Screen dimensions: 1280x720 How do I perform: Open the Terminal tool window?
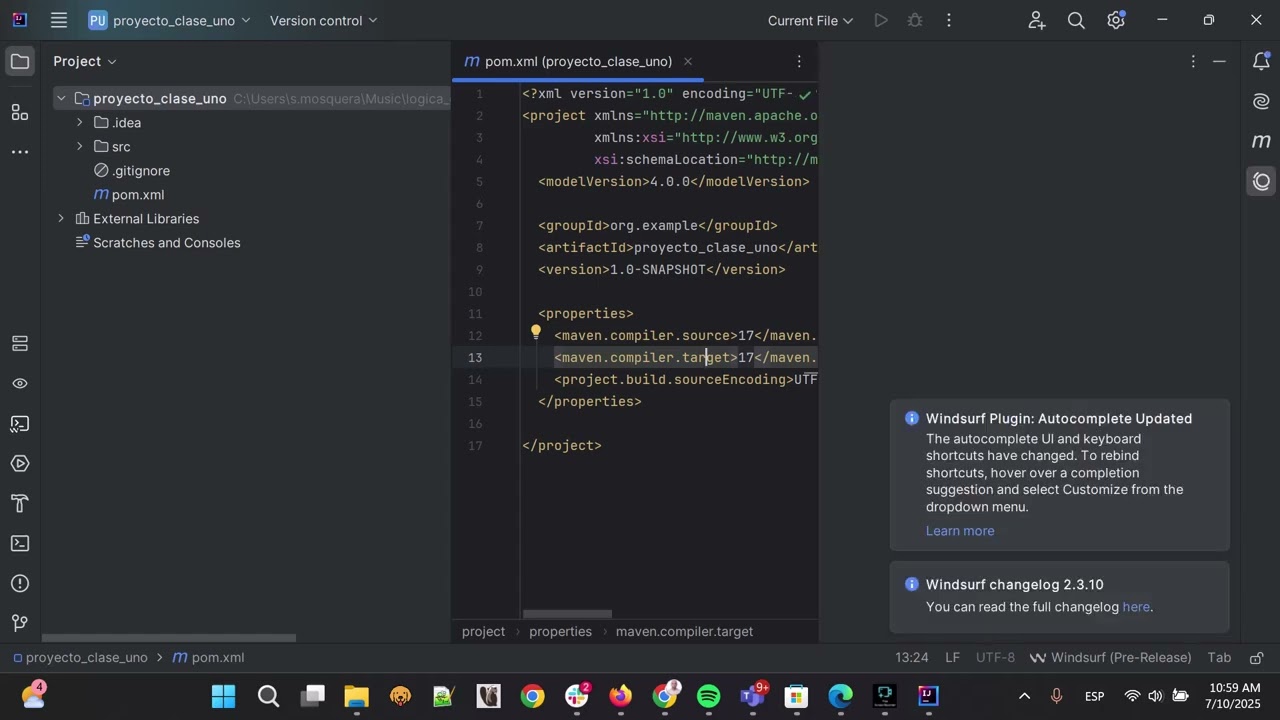[x=20, y=543]
